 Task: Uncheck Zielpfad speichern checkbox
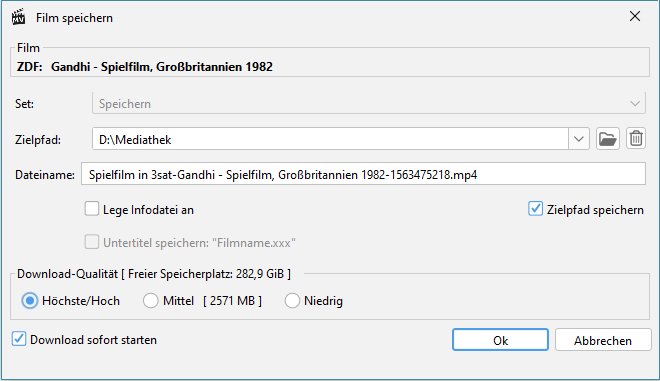pyautogui.click(x=535, y=209)
